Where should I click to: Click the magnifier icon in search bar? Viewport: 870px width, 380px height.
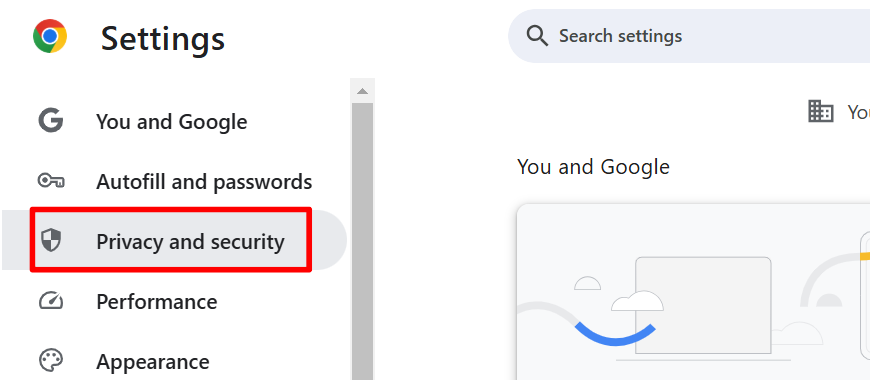[537, 36]
